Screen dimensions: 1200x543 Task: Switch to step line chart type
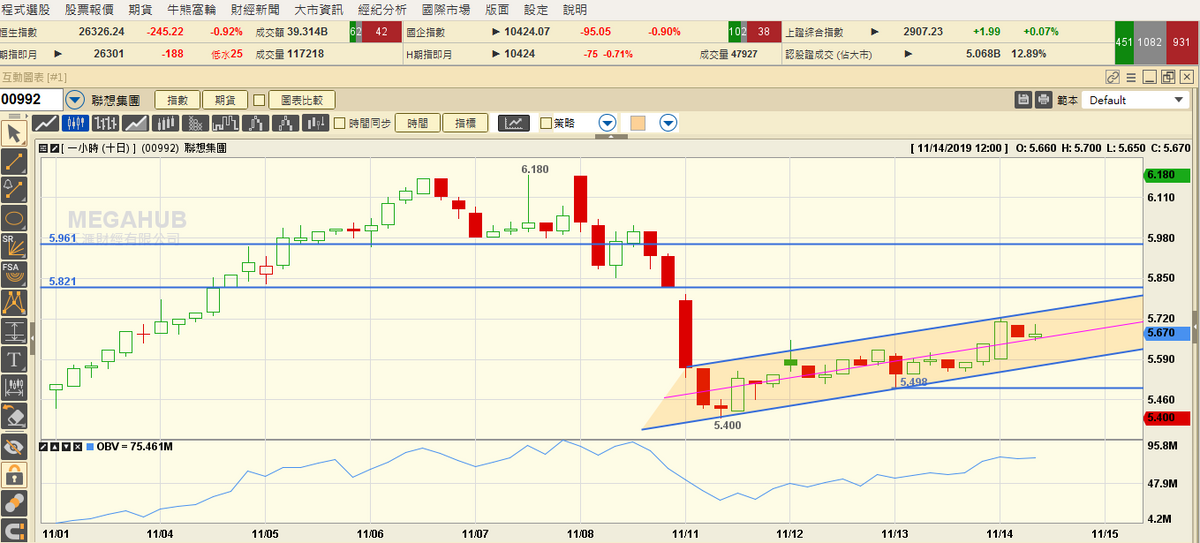pyautogui.click(x=225, y=123)
